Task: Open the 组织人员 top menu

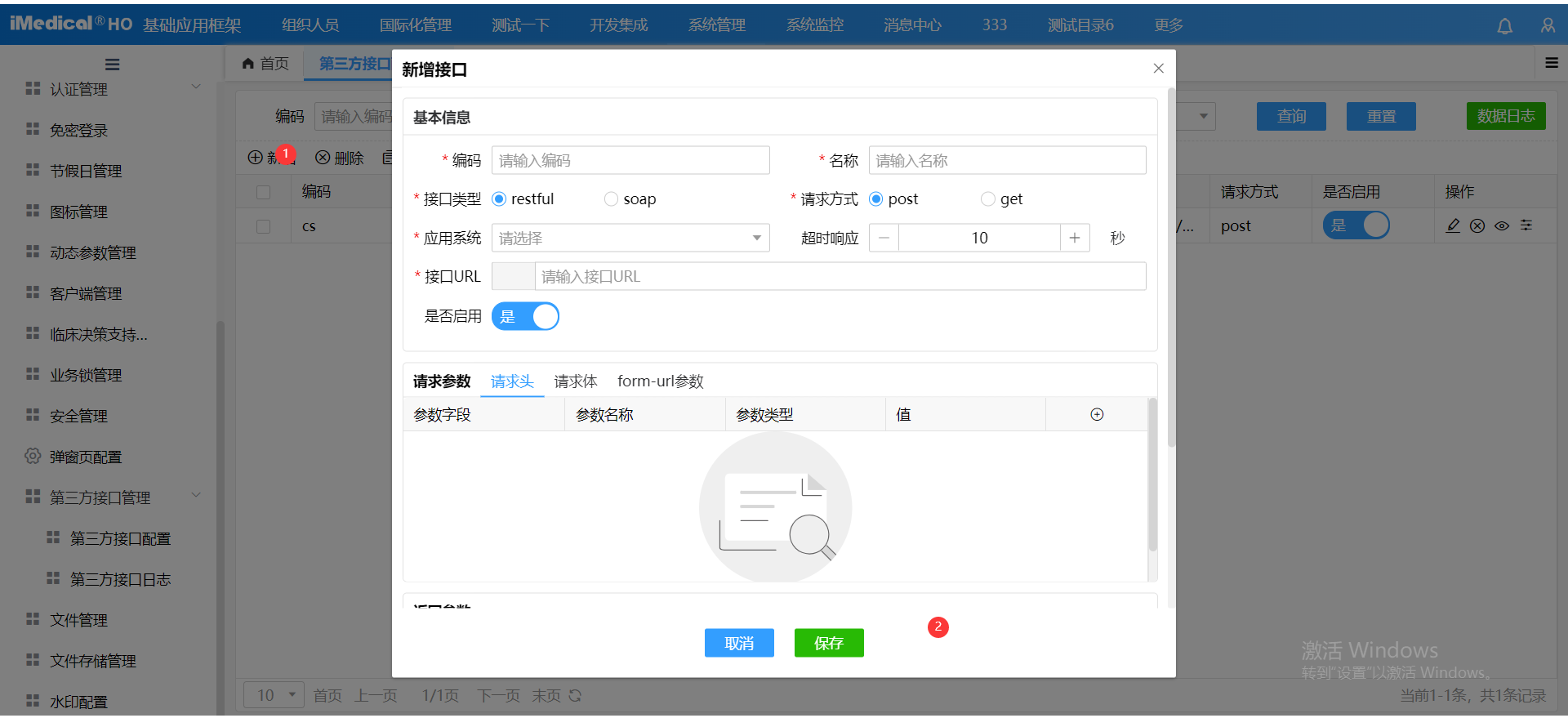Action: (x=310, y=25)
